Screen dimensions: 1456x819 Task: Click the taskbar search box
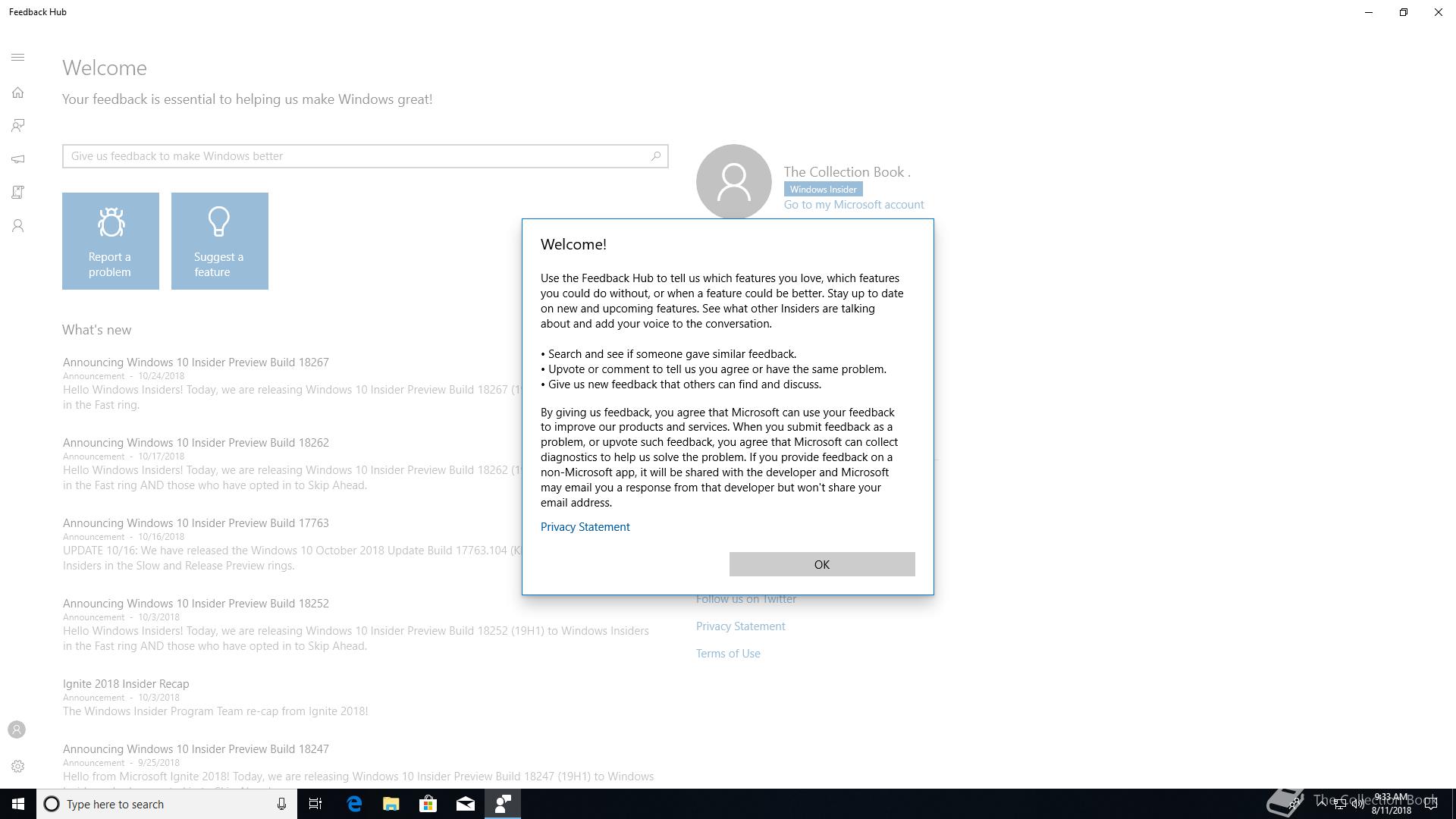[x=167, y=804]
